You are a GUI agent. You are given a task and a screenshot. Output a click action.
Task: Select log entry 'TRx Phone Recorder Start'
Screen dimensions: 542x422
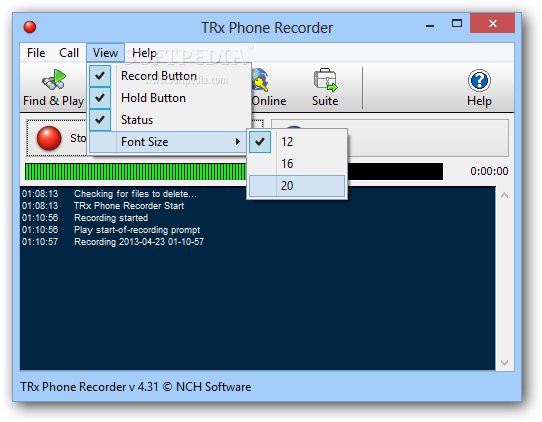(129, 206)
